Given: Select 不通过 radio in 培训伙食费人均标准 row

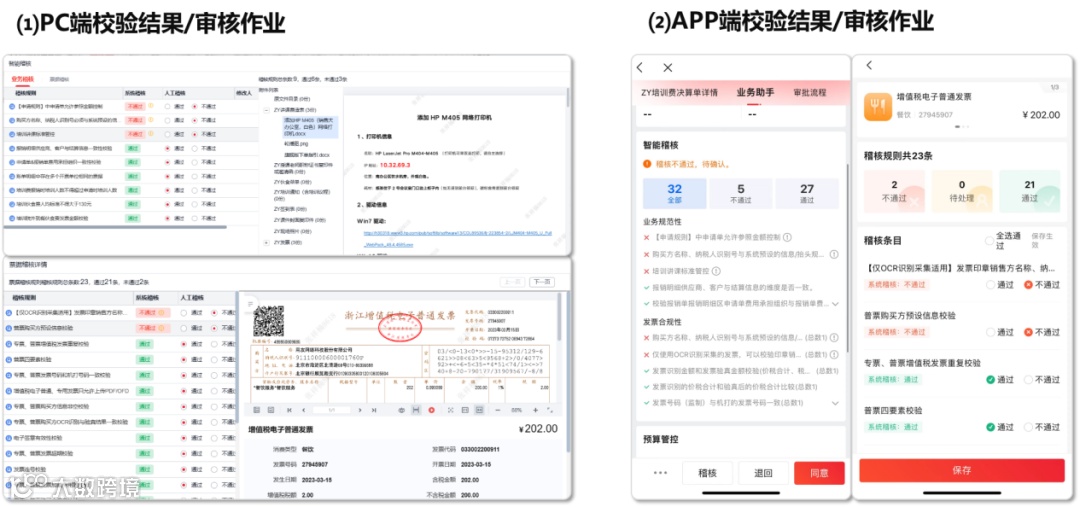Looking at the screenshot, I should (x=194, y=204).
